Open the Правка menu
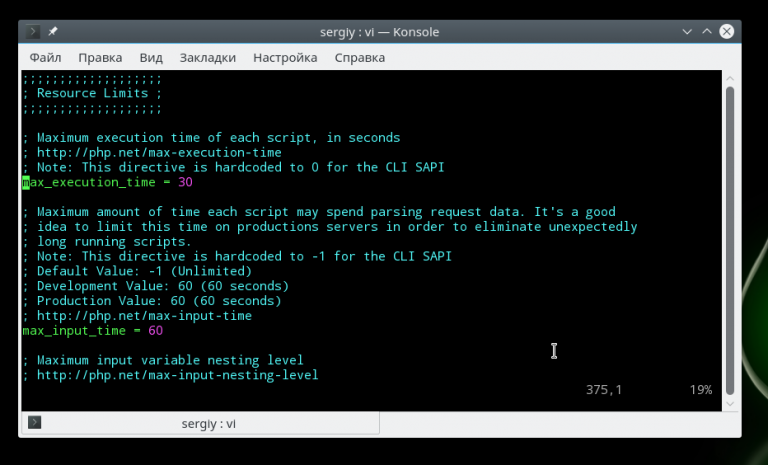Image resolution: width=768 pixels, height=465 pixels. click(x=100, y=58)
